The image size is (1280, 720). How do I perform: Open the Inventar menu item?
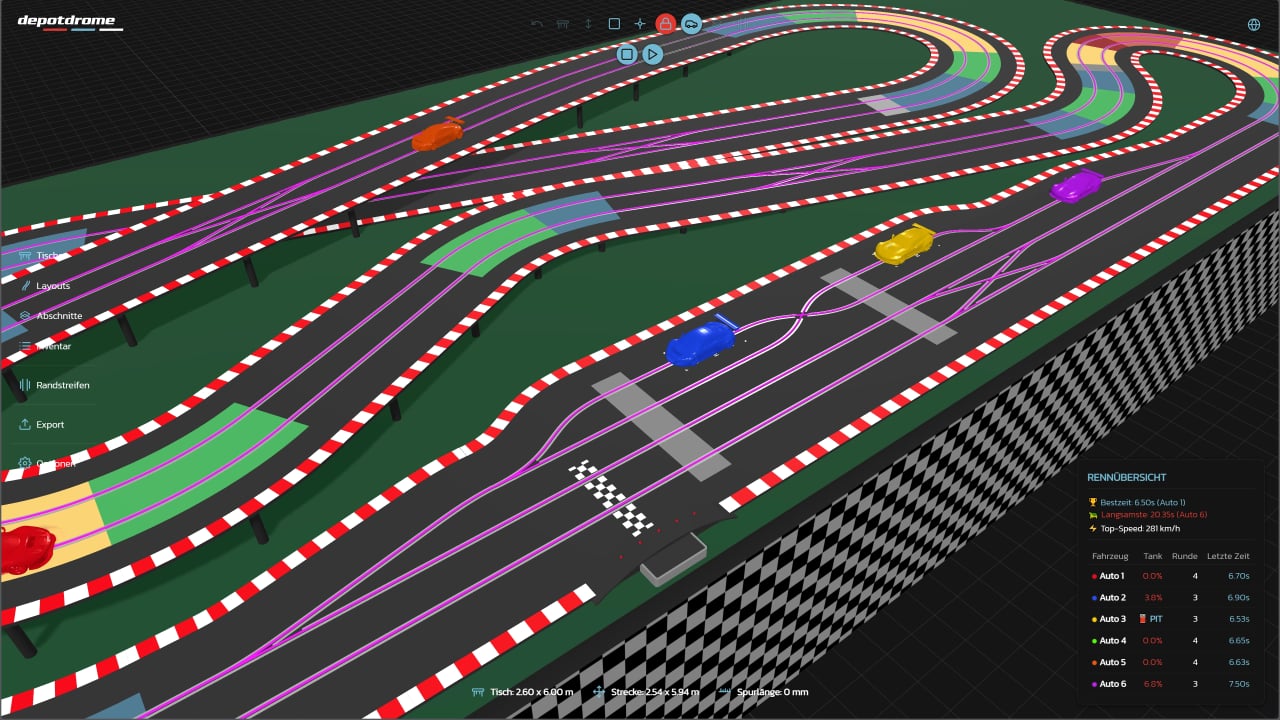tap(45, 346)
